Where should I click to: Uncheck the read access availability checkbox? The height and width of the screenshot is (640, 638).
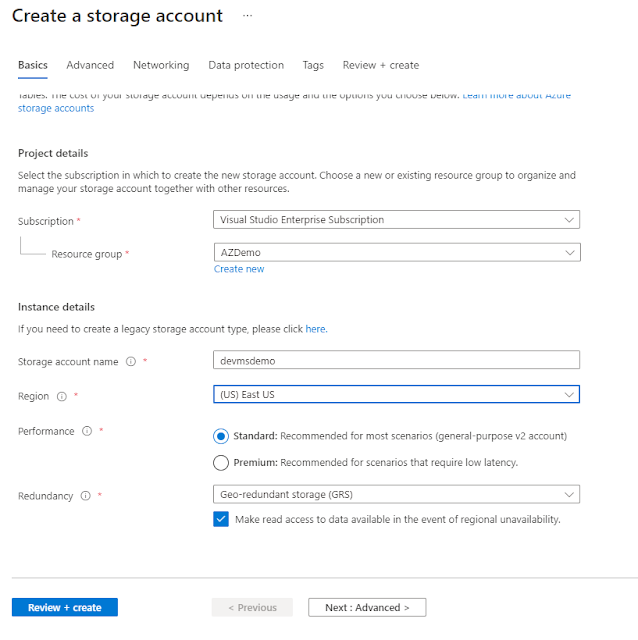[x=221, y=519]
